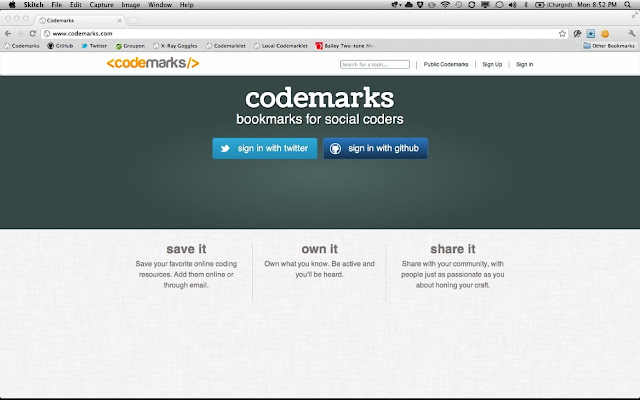Open the Skitch application menu
The height and width of the screenshot is (400, 640).
tap(33, 5)
